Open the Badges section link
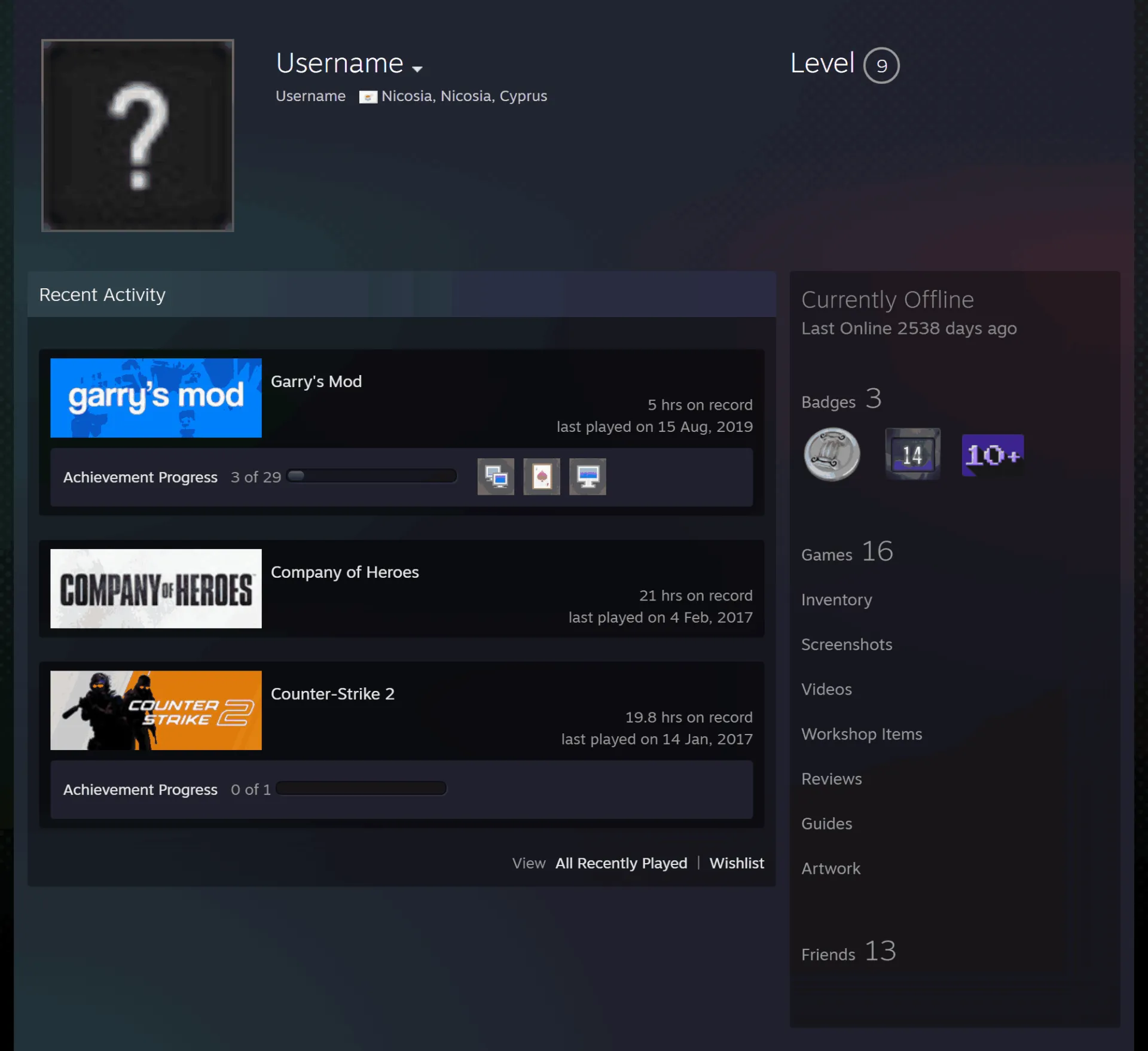Image resolution: width=1148 pixels, height=1051 pixels. pos(841,400)
